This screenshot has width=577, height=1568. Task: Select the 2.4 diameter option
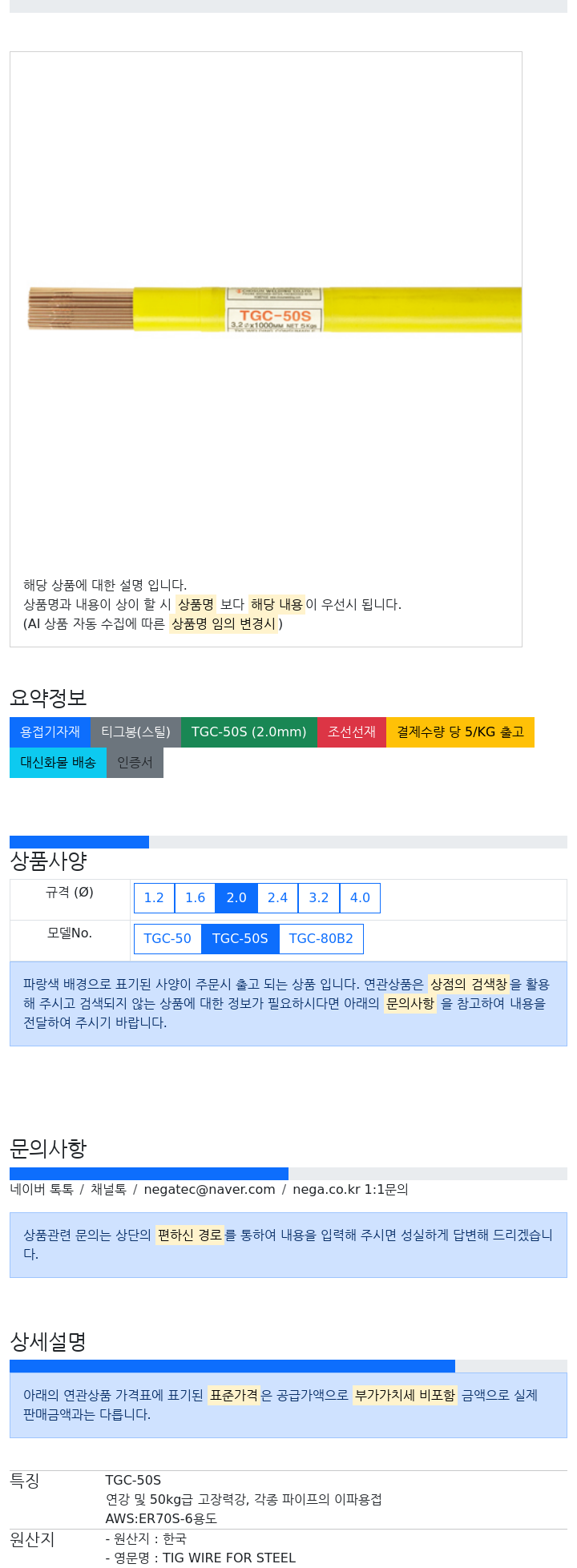pos(277,897)
